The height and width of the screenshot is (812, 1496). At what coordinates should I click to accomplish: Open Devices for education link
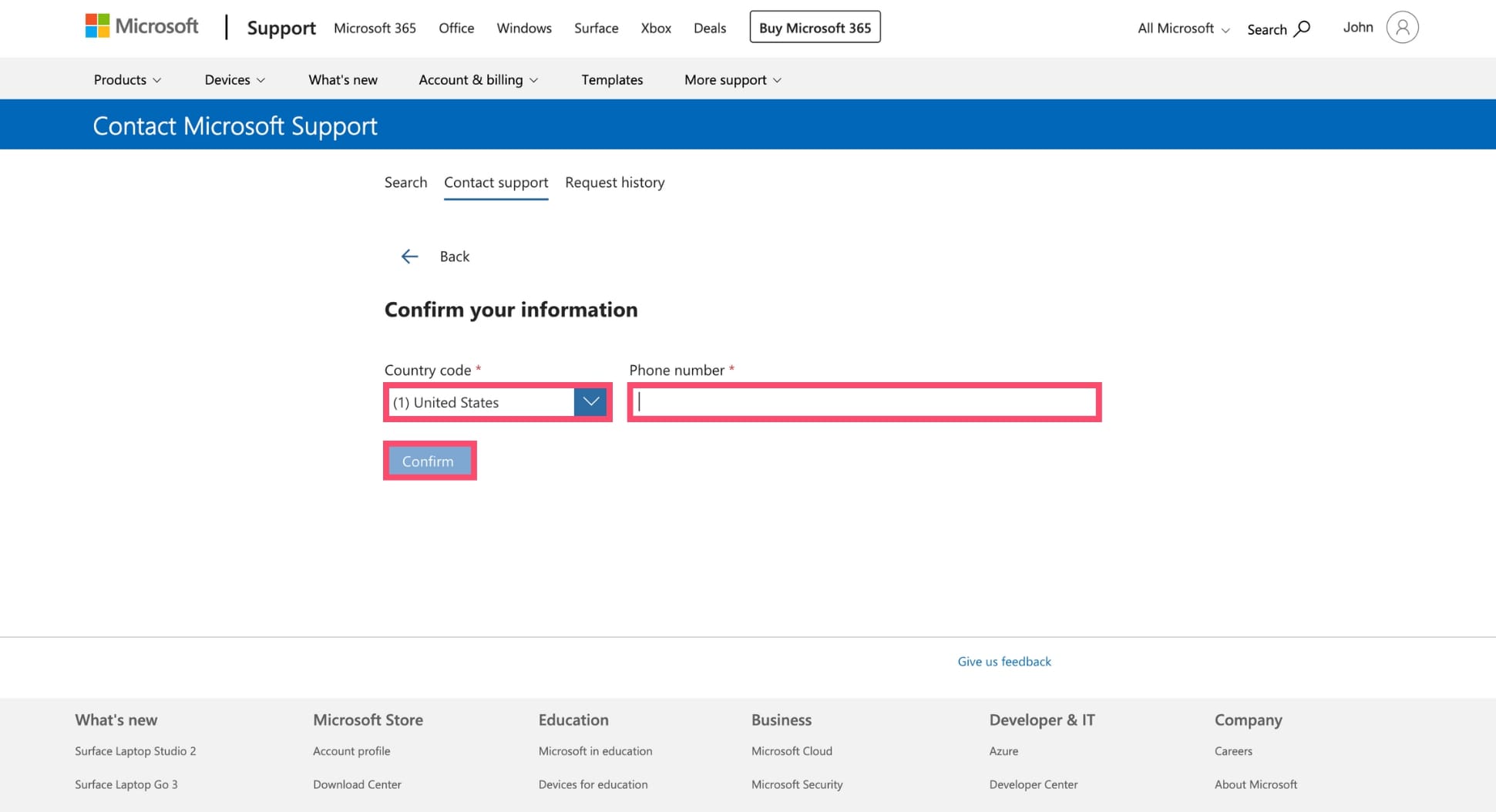coord(593,784)
